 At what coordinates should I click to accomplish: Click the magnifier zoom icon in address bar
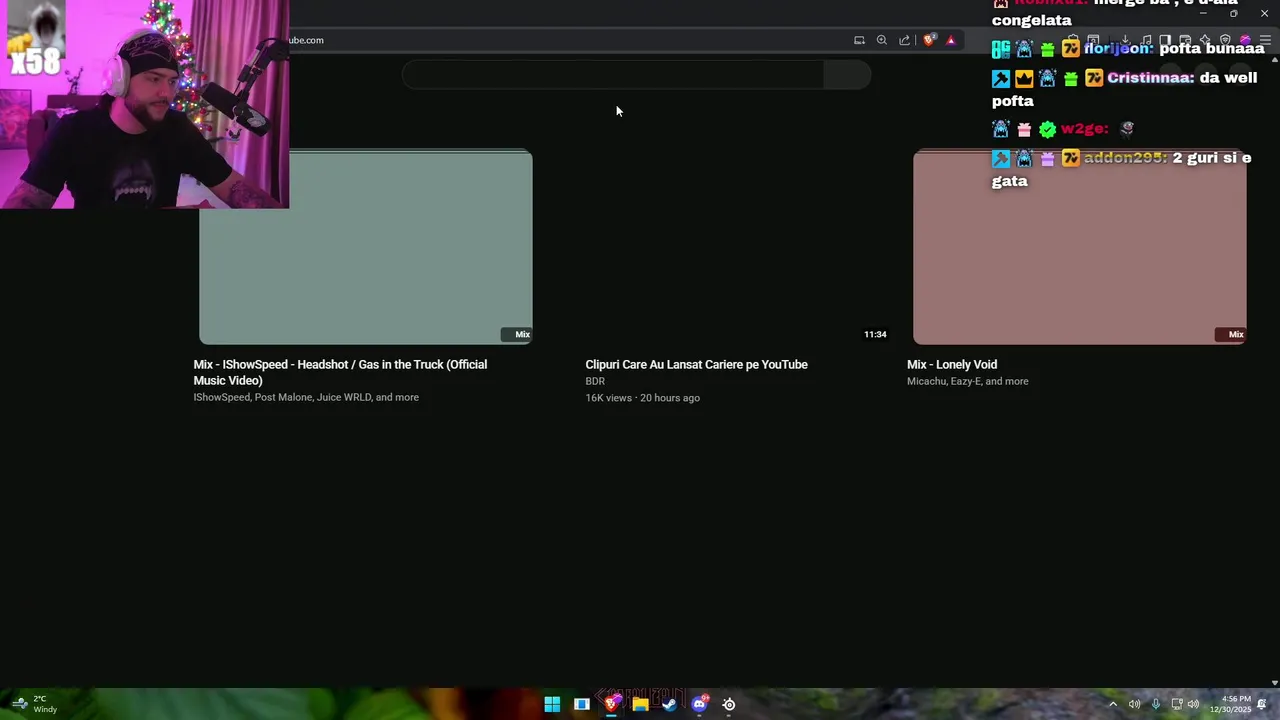point(882,40)
